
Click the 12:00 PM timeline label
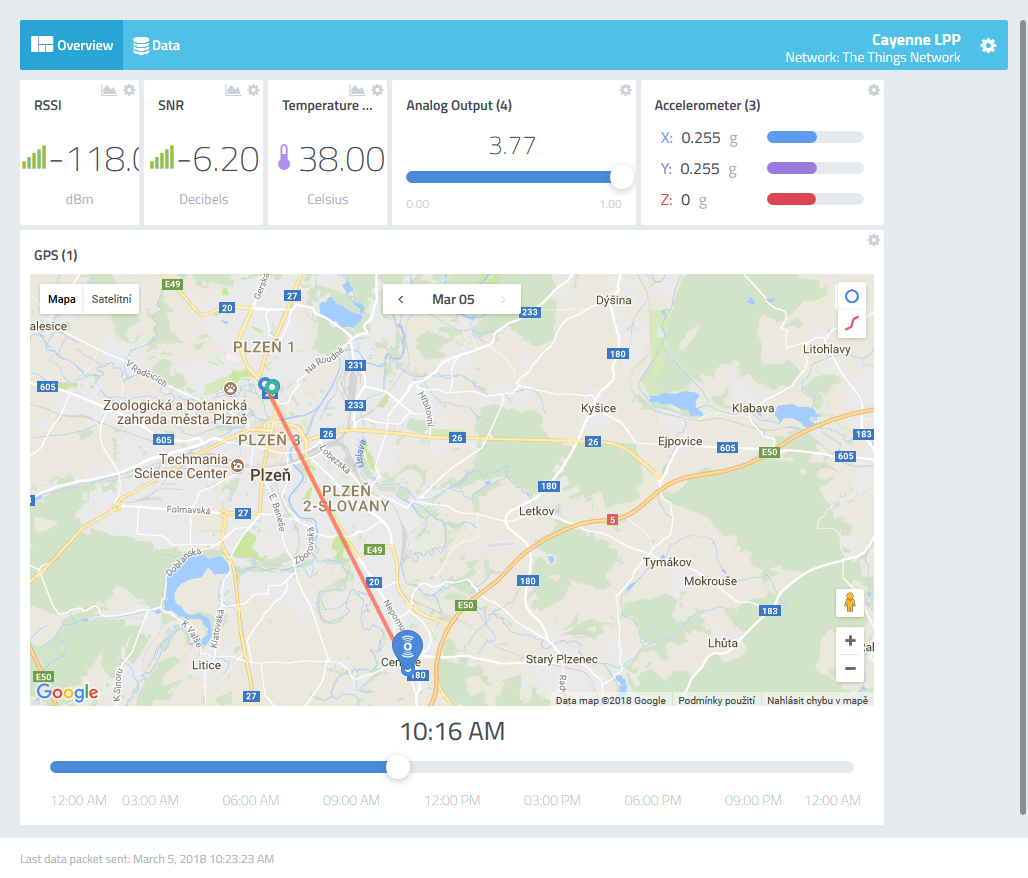pos(452,800)
